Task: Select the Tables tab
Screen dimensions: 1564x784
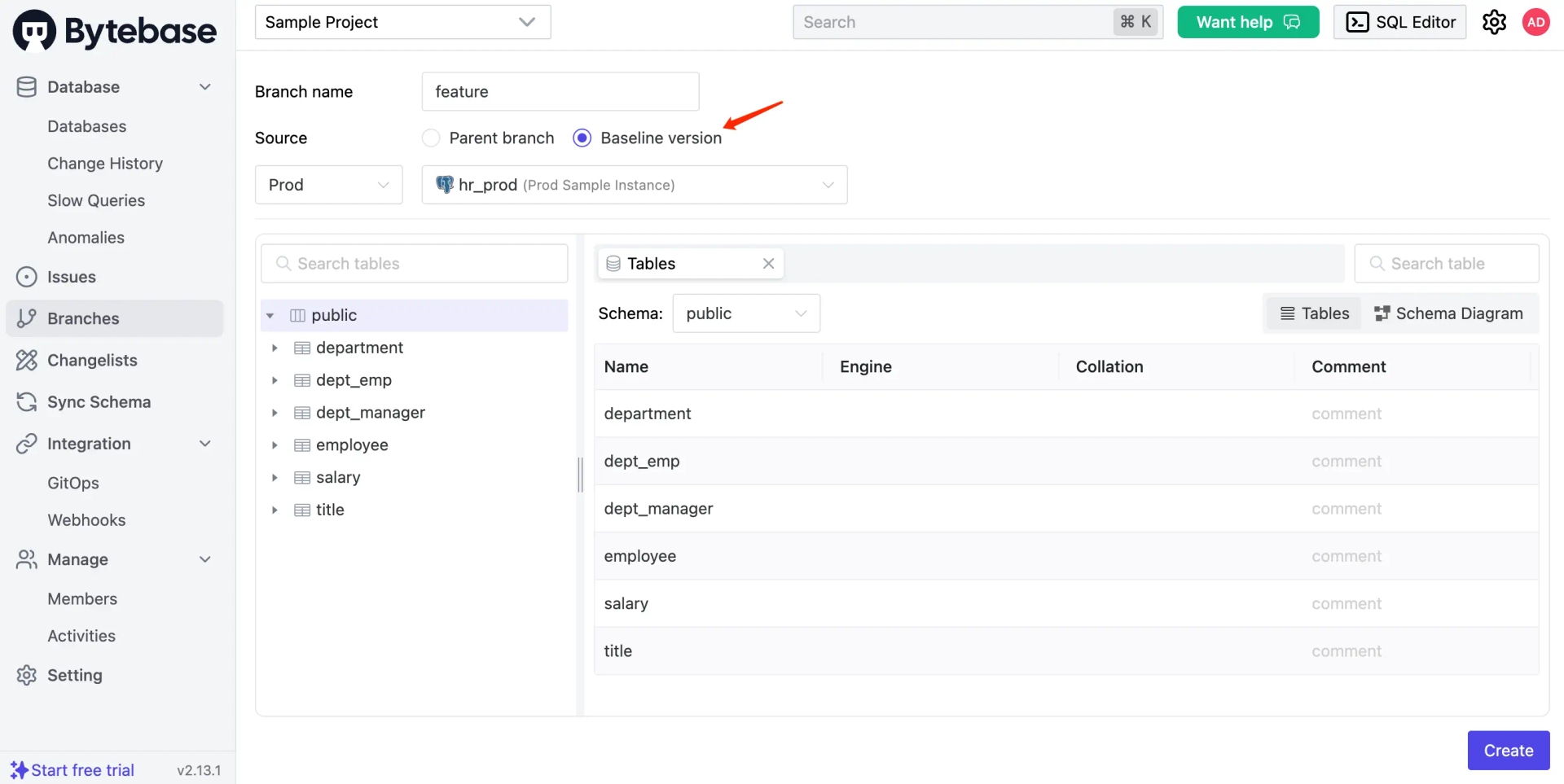Action: [x=691, y=264]
